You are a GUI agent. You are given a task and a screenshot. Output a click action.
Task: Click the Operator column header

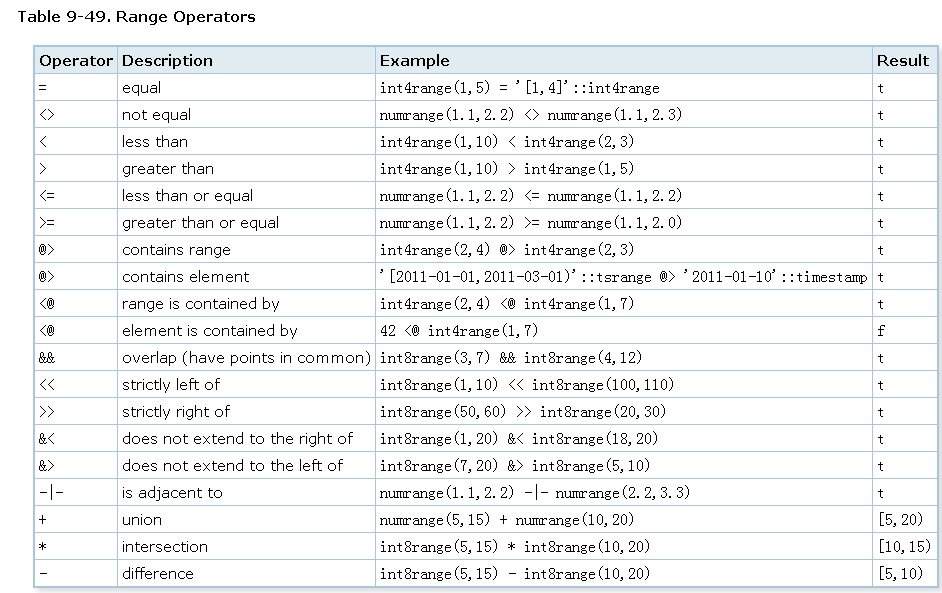click(76, 60)
